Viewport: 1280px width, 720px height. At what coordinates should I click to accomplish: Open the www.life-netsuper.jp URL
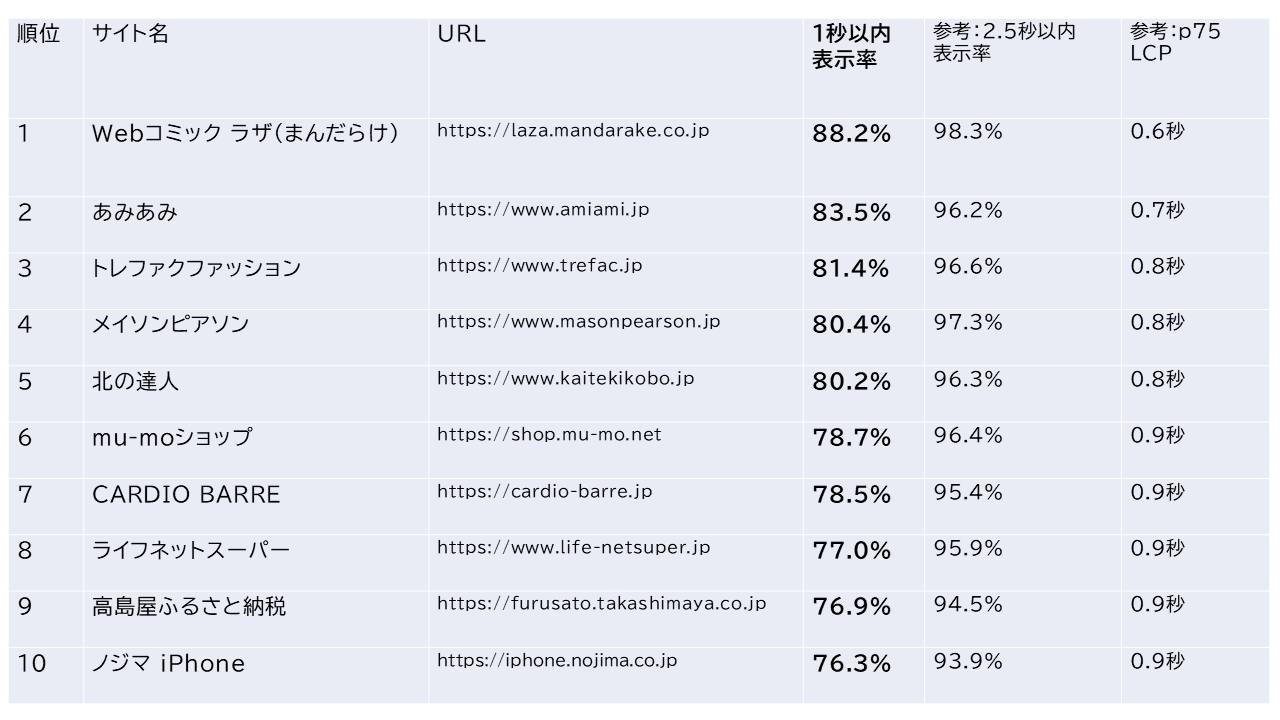[x=574, y=548]
